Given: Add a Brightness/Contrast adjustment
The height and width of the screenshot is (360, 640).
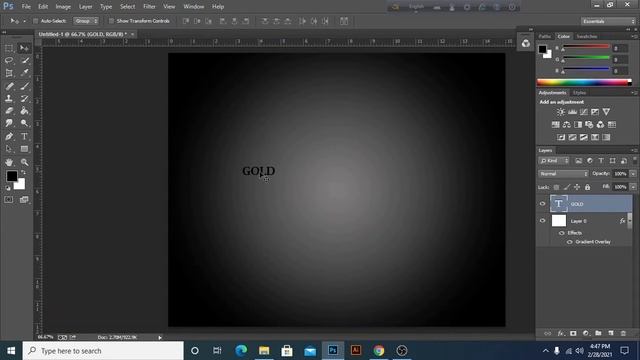Looking at the screenshot, I should pos(561,112).
